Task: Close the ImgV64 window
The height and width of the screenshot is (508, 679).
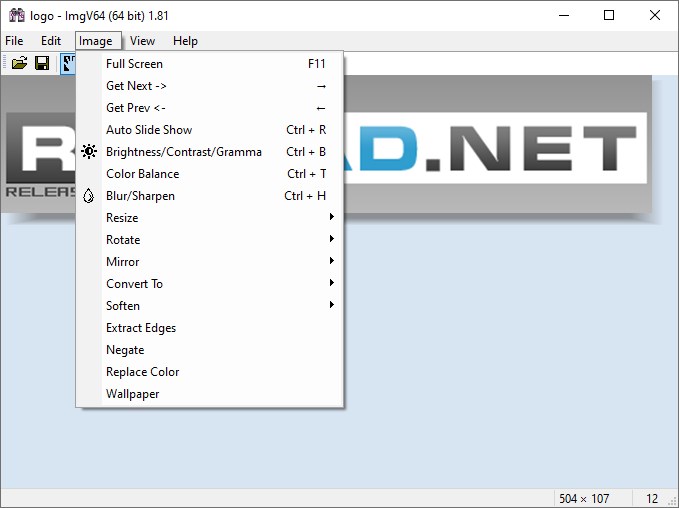Action: tap(655, 16)
